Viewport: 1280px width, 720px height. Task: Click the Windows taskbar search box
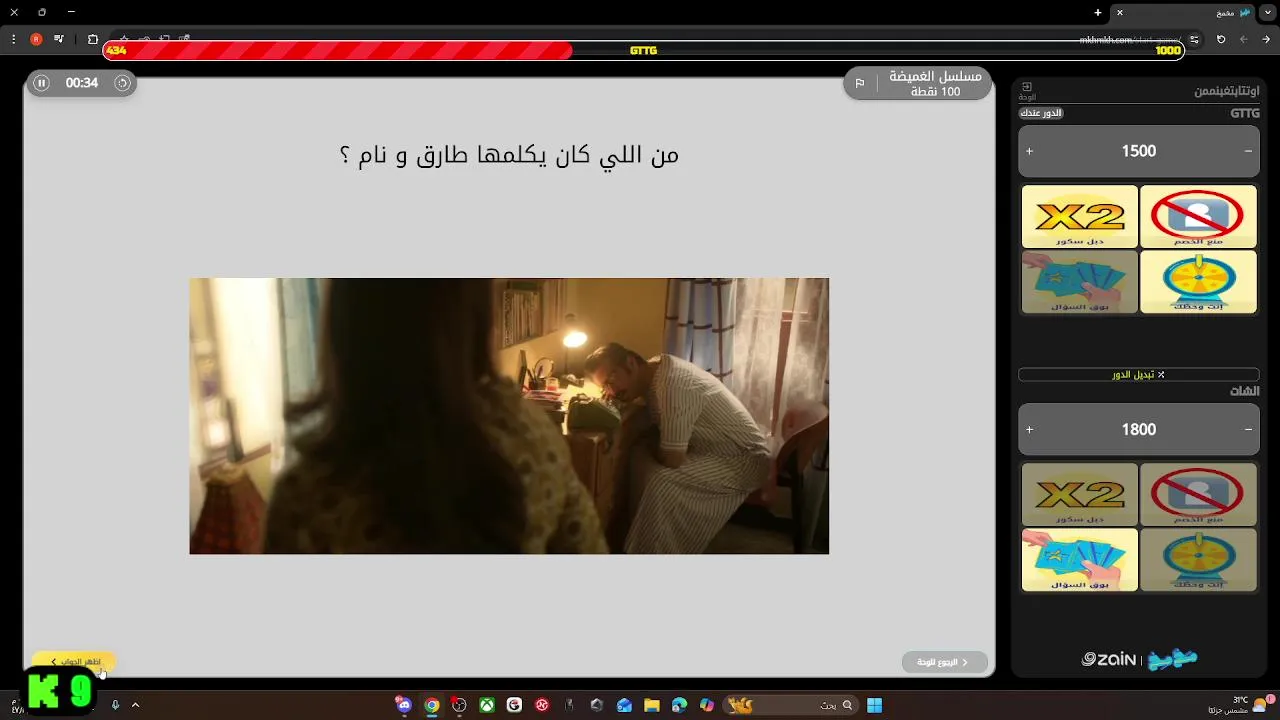[793, 705]
